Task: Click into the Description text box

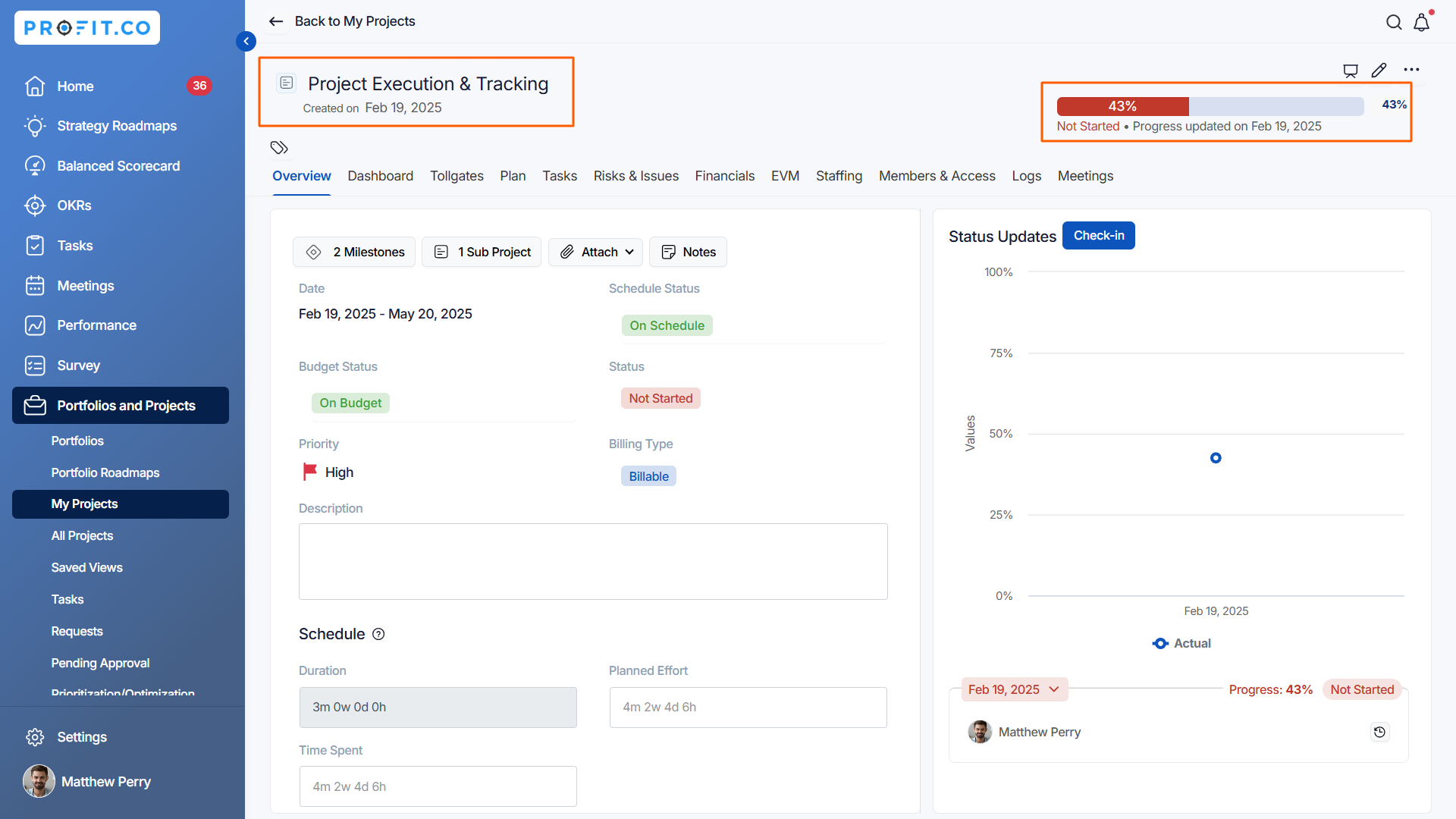Action: pyautogui.click(x=593, y=561)
